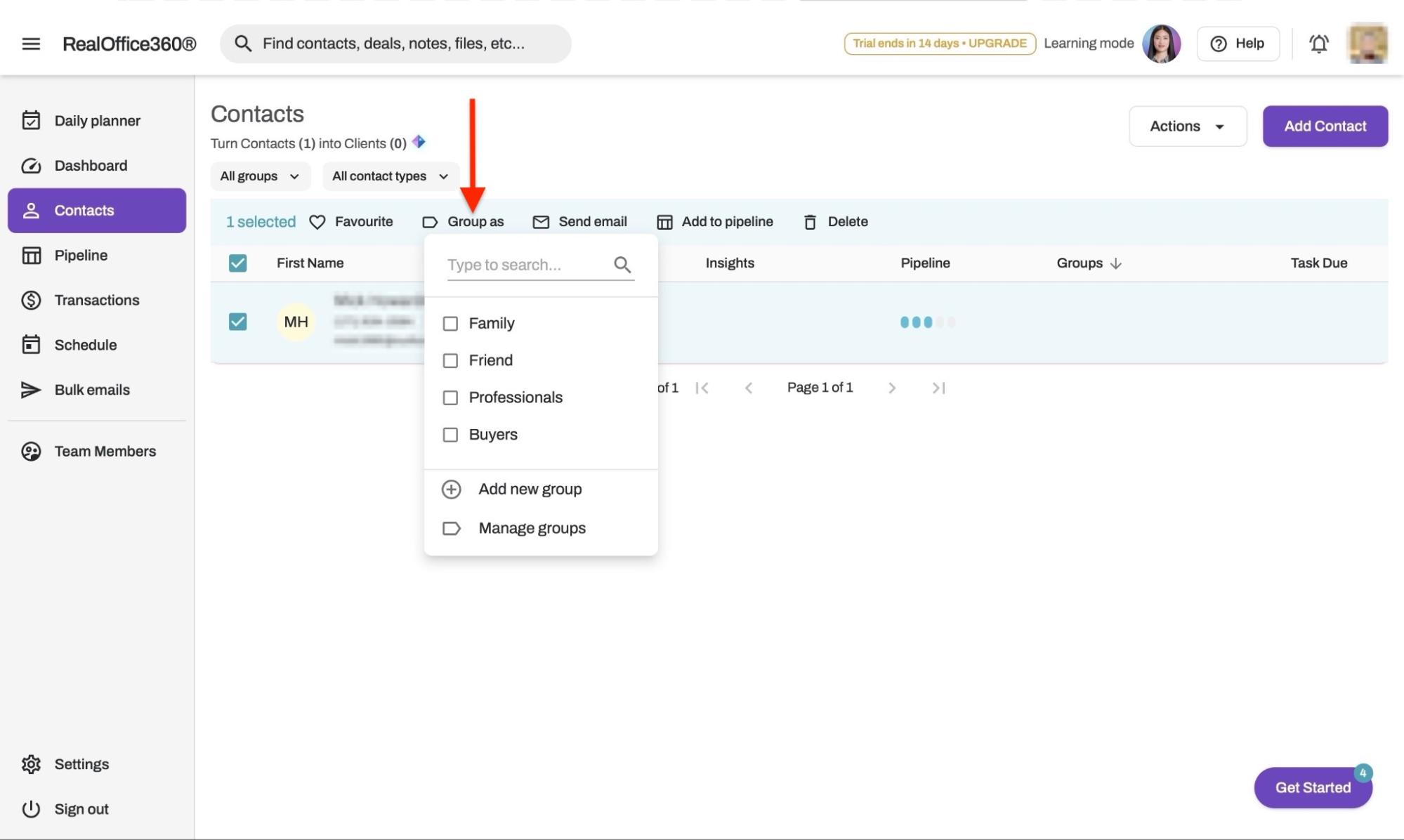The image size is (1404, 840).
Task: Click the notification bell icon
Action: 1318,44
